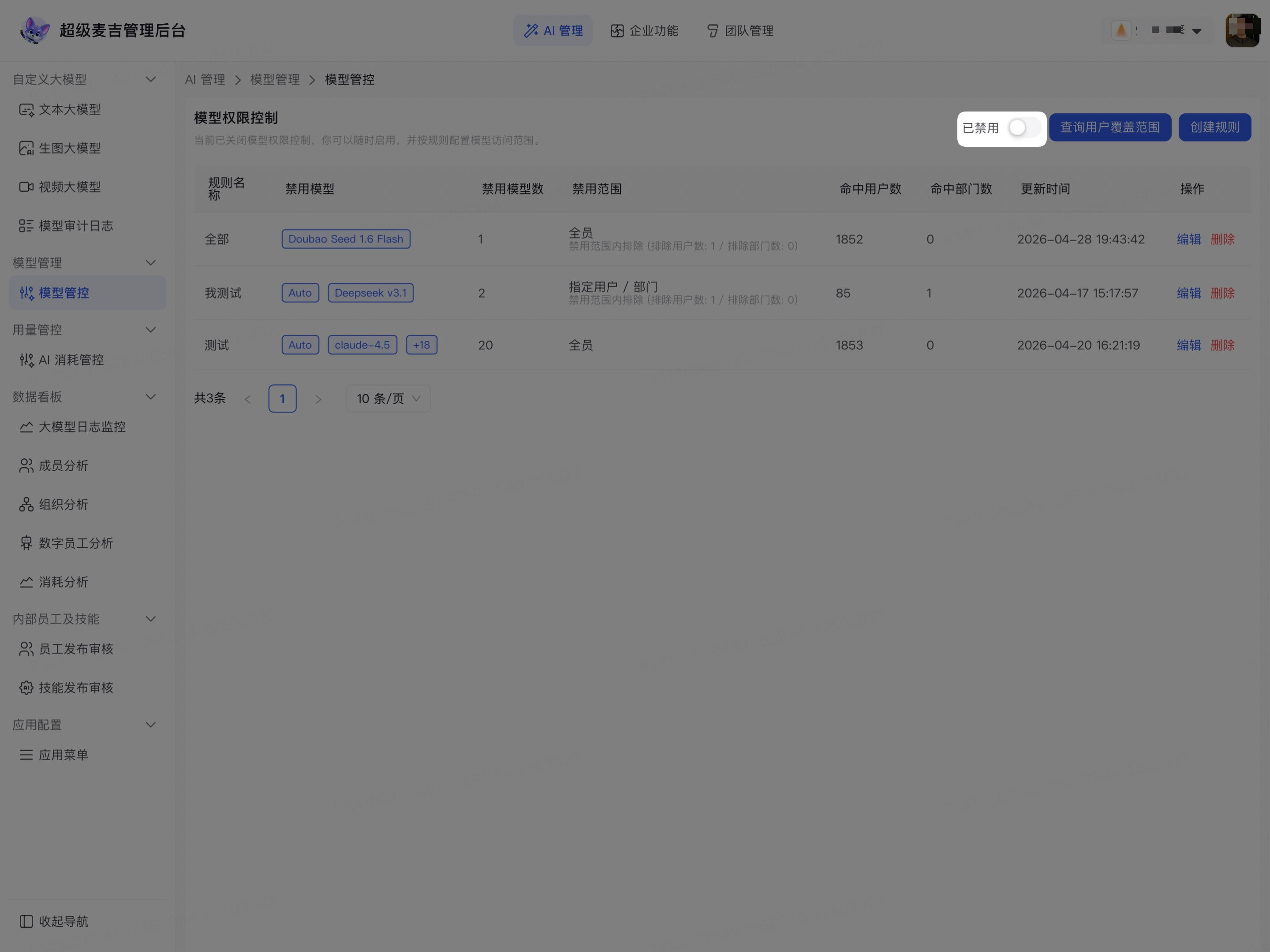The height and width of the screenshot is (952, 1270).
Task: Switch to the 企业功能 tab
Action: click(644, 30)
